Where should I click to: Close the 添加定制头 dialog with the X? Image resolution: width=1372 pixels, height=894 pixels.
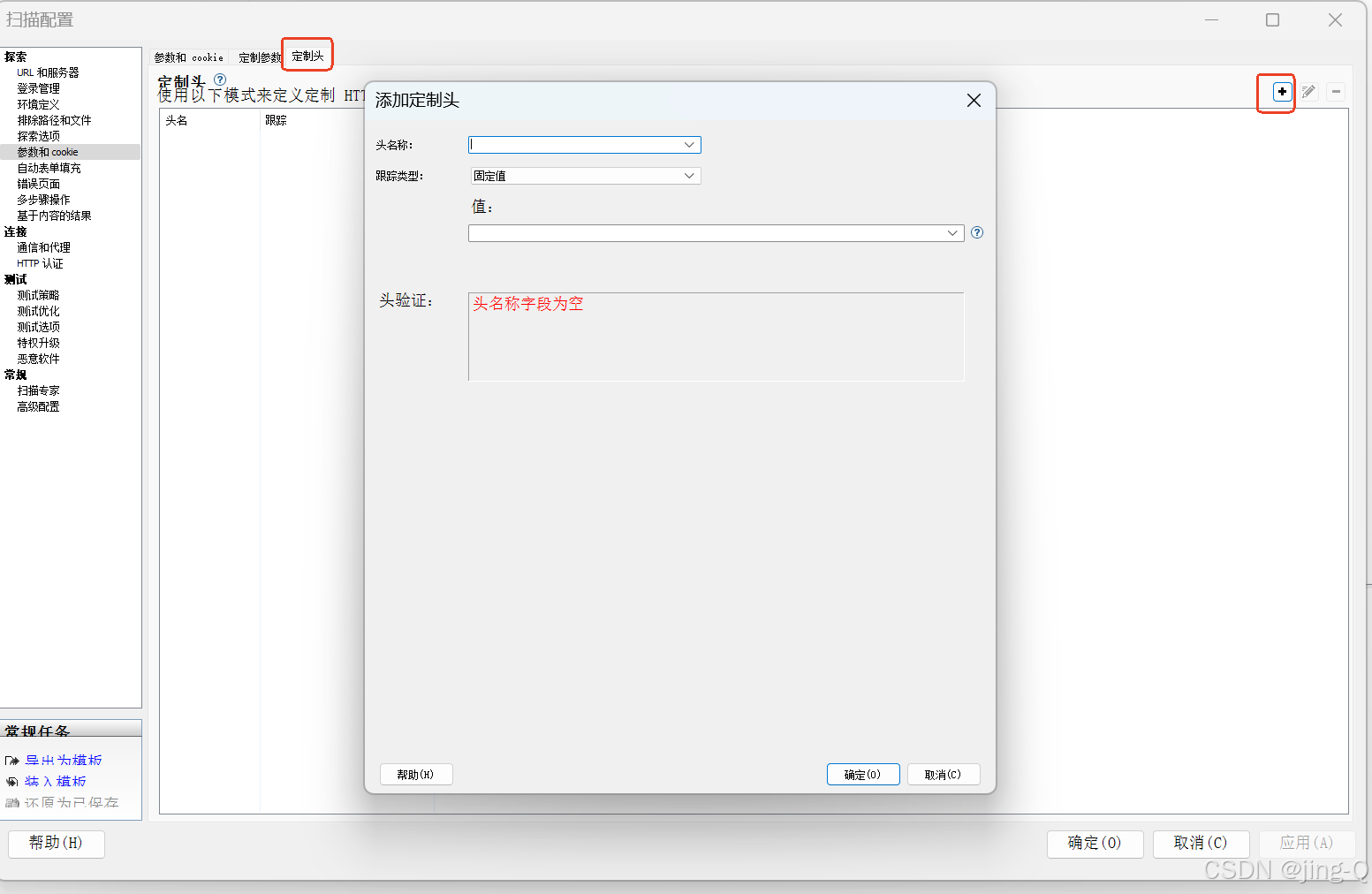pos(974,101)
